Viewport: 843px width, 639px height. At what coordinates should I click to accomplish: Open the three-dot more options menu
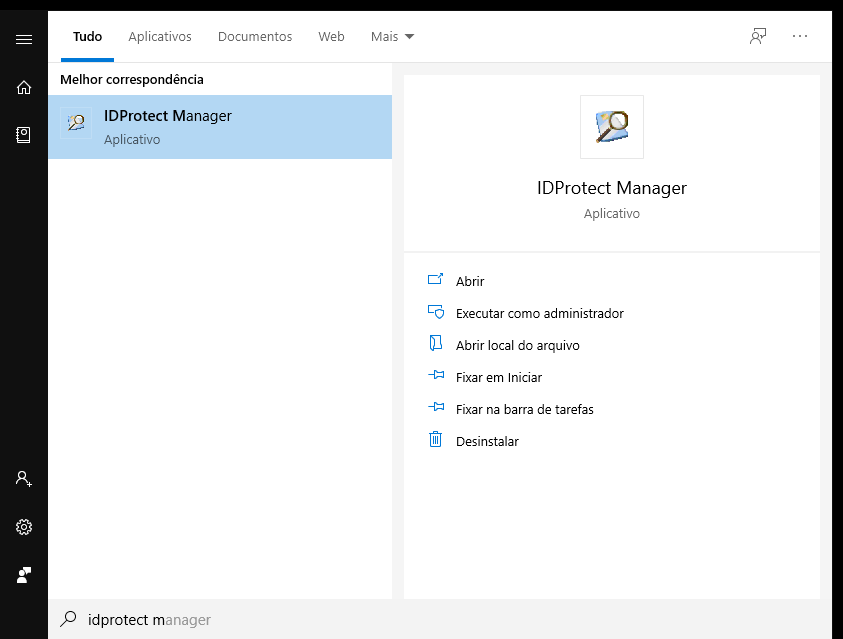pyautogui.click(x=799, y=36)
